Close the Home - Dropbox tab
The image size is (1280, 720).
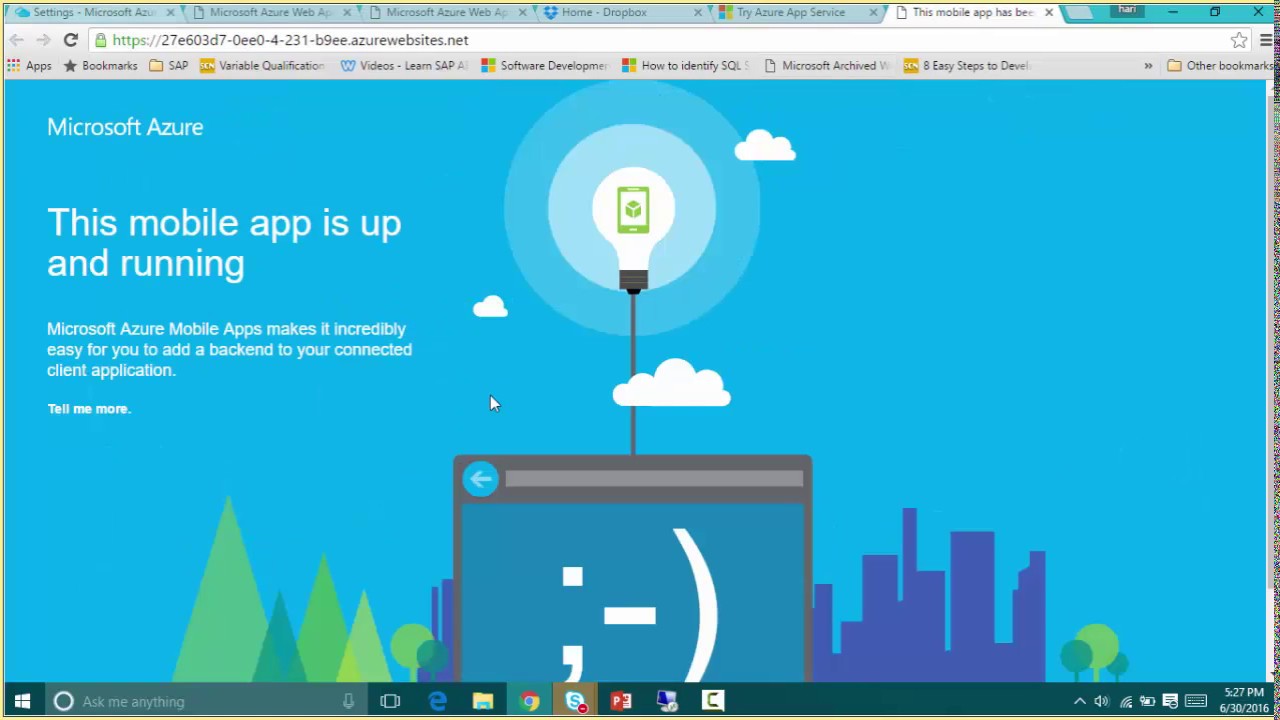[698, 12]
